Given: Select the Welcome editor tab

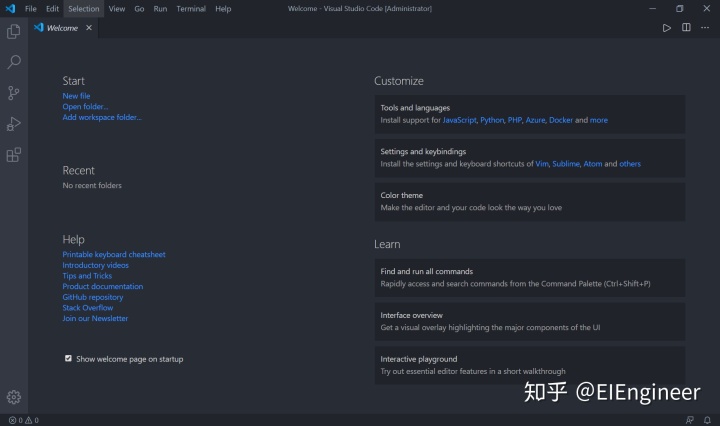Looking at the screenshot, I should [62, 28].
